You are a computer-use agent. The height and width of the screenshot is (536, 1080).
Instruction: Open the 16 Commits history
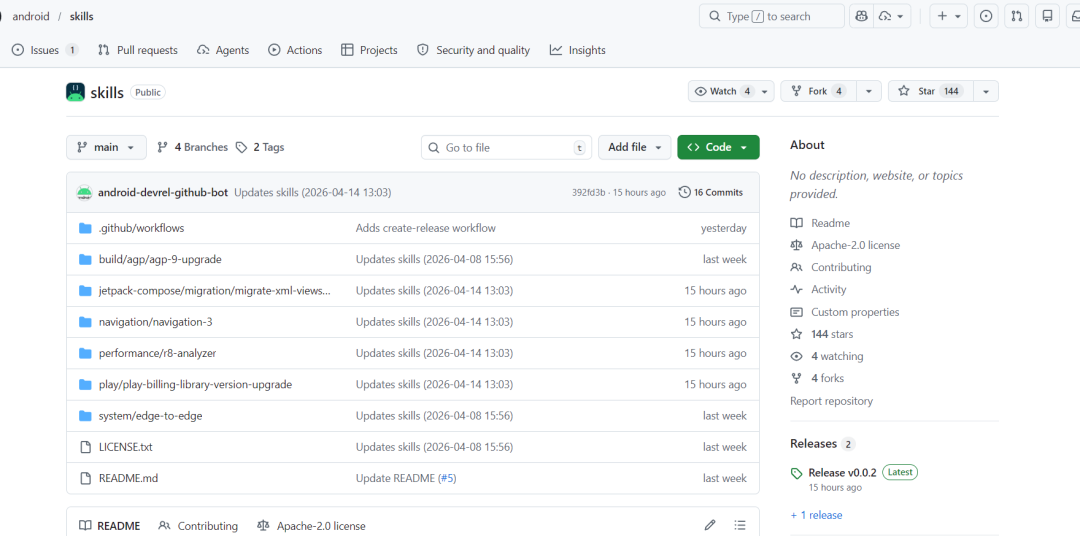click(711, 192)
